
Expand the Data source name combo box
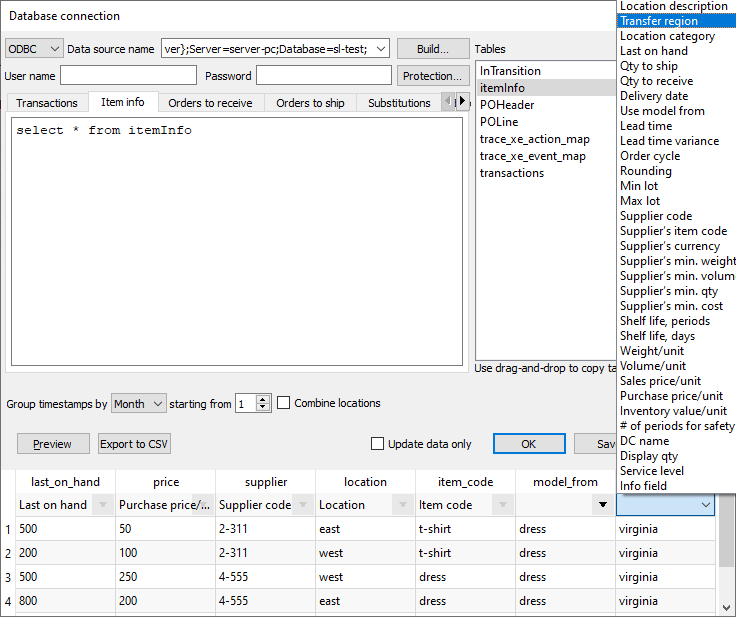[380, 49]
